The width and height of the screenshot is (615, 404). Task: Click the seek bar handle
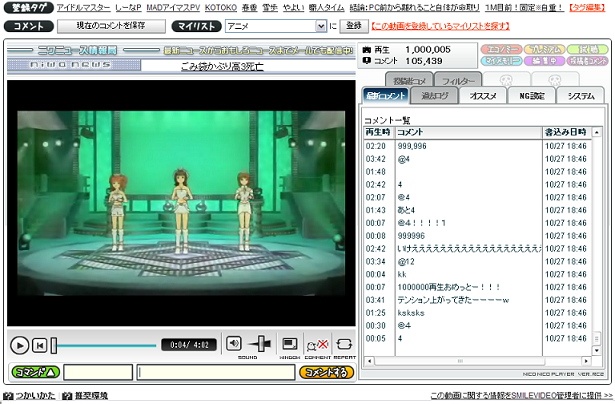pyautogui.click(x=54, y=345)
